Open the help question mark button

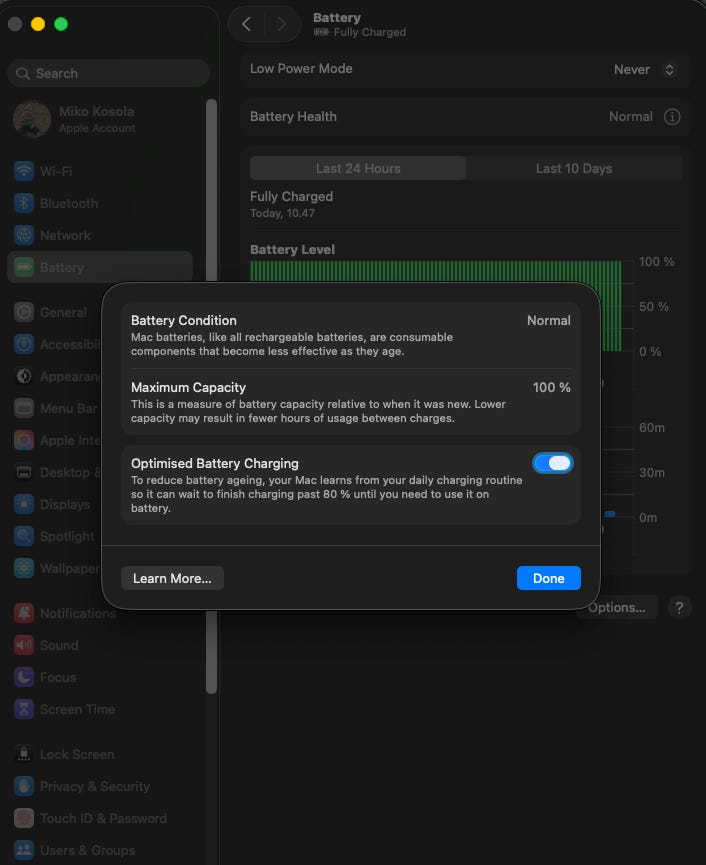(680, 607)
